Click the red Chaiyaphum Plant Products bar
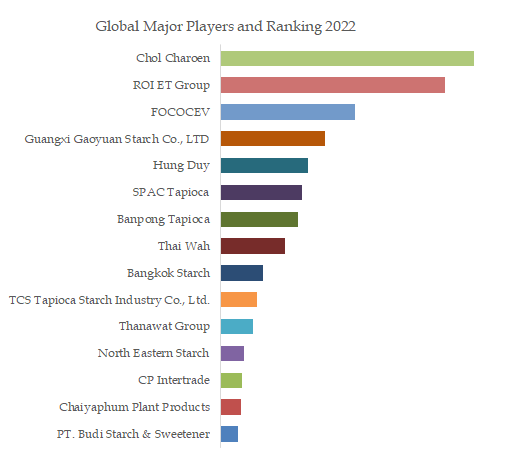 (231, 407)
